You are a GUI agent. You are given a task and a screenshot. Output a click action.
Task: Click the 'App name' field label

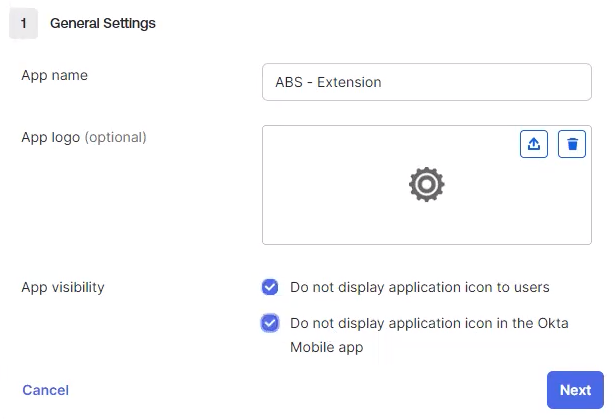(x=54, y=75)
